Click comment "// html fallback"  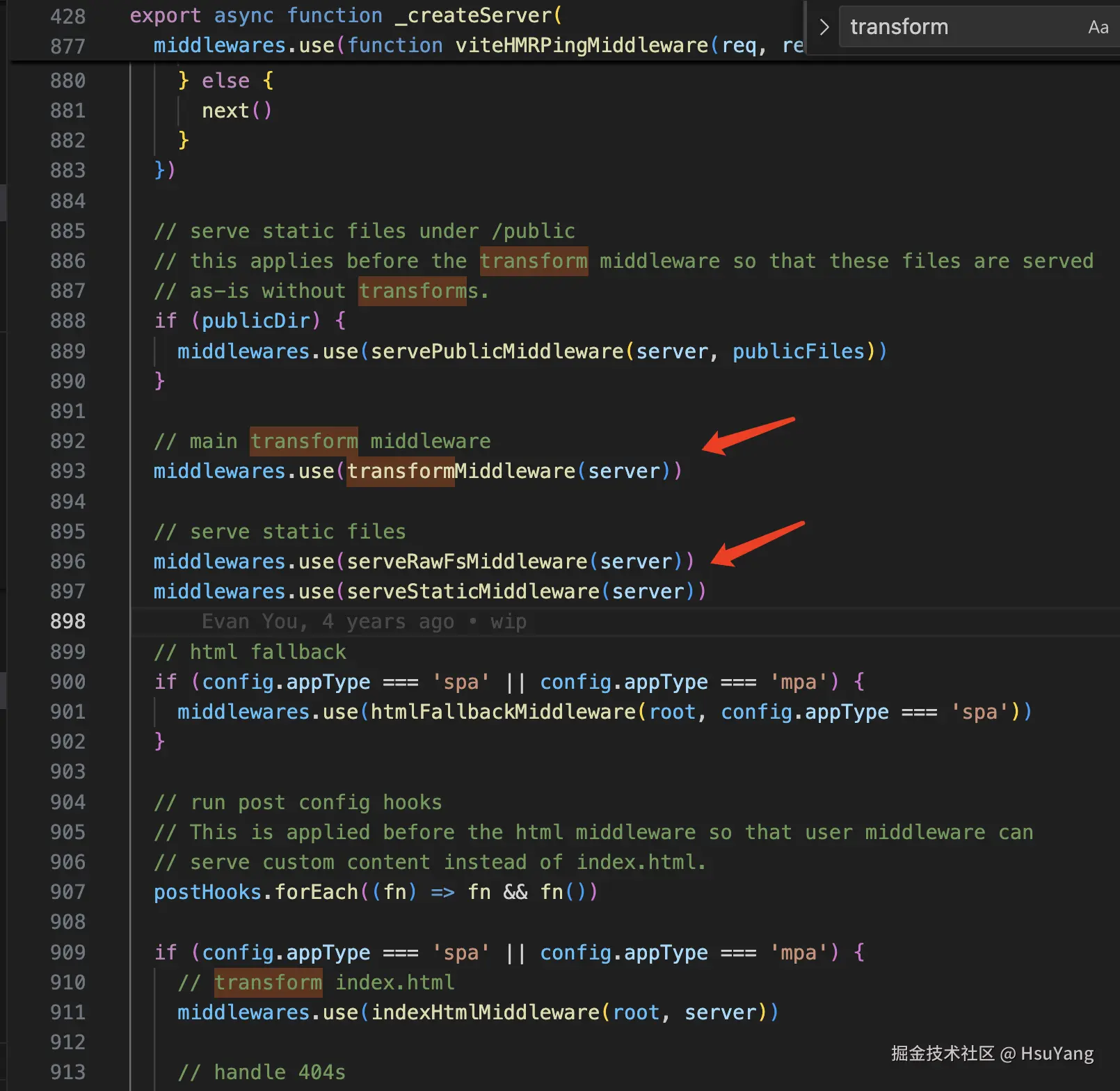pos(250,652)
